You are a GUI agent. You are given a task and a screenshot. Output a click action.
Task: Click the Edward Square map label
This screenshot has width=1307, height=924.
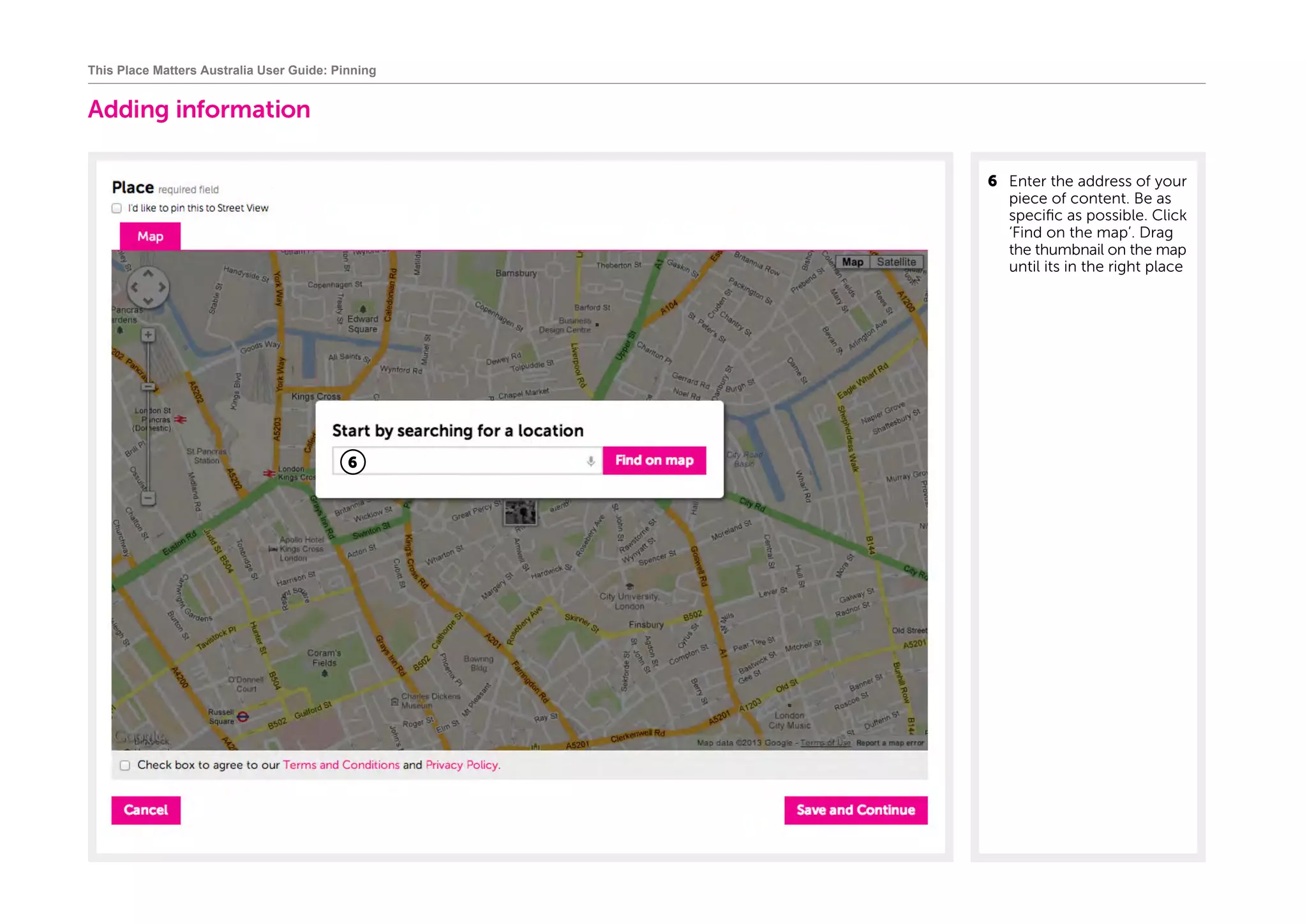point(362,324)
